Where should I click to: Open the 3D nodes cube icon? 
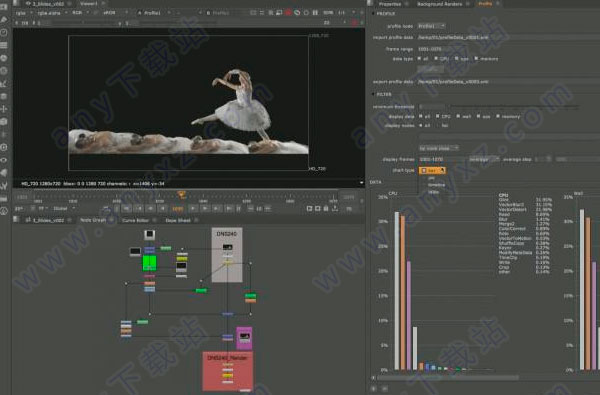pyautogui.click(x=4, y=122)
